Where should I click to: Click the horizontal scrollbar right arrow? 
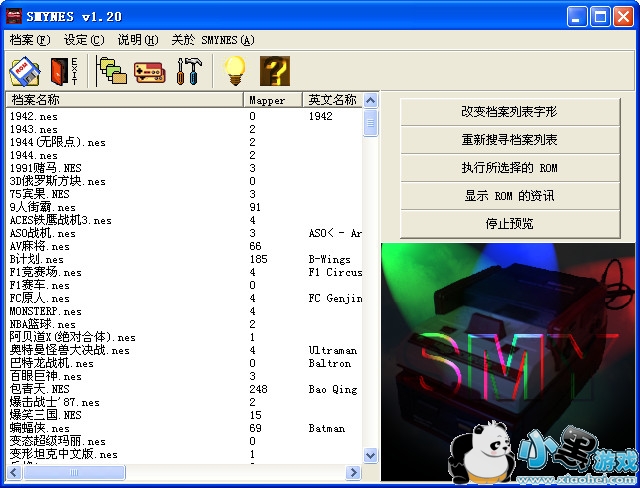coord(353,472)
